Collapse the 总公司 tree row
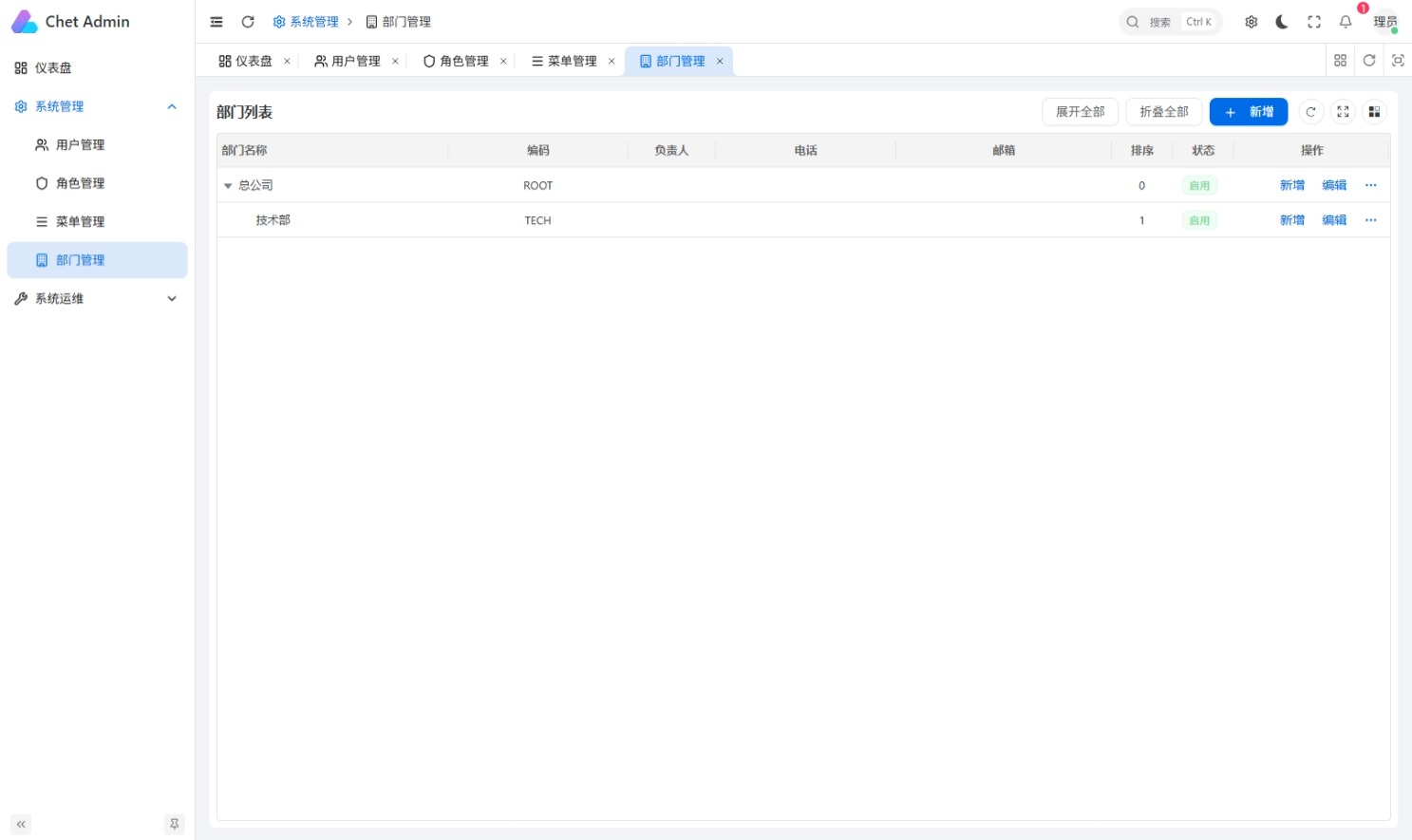 click(x=228, y=186)
